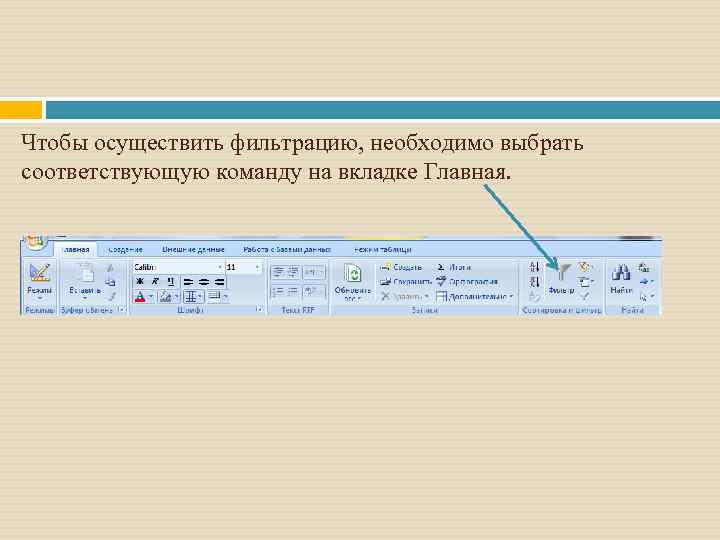Viewport: 720px width, 540px height.
Task: Click the advanced filter options icon
Action: click(x=585, y=281)
